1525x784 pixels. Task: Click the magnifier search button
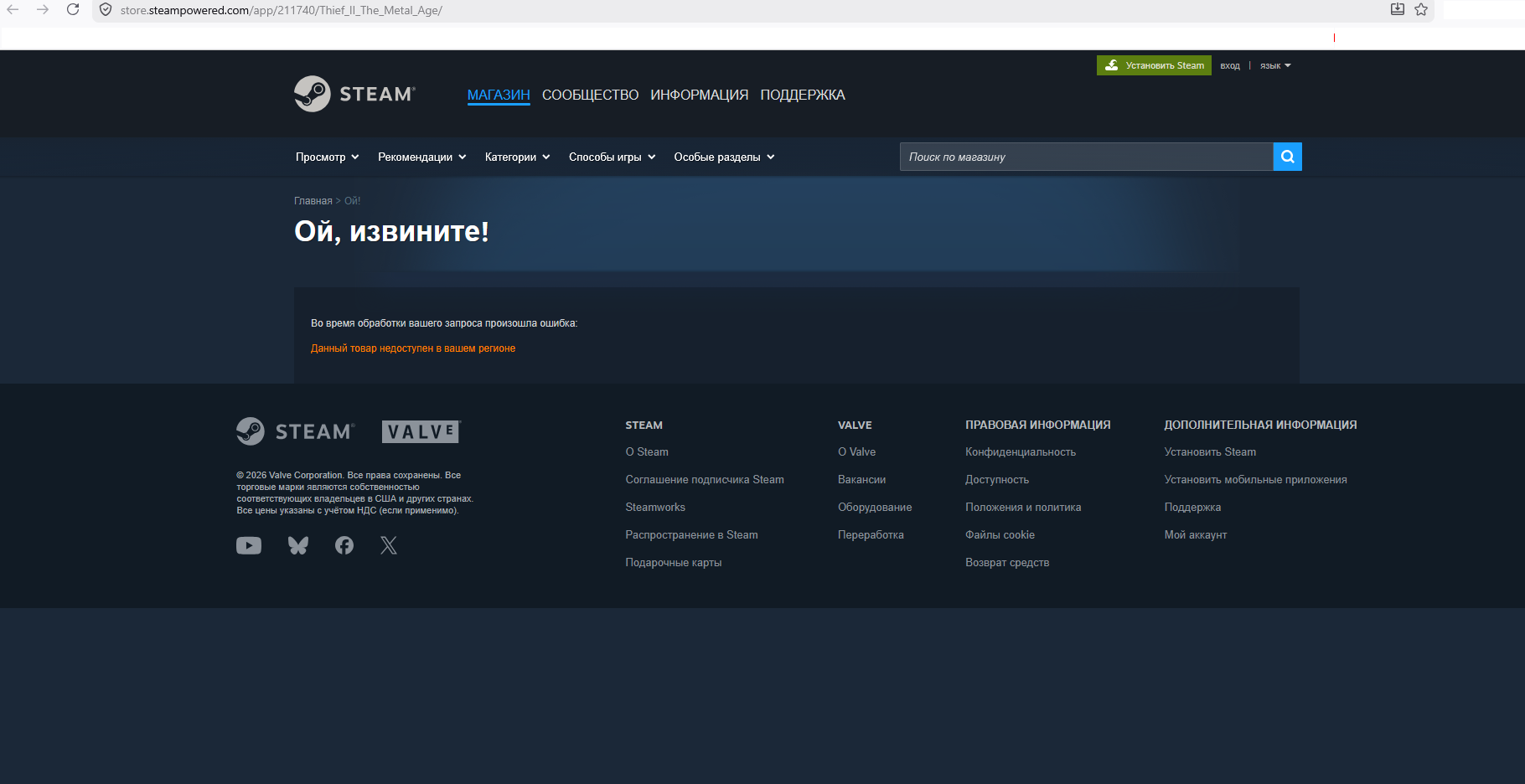coord(1287,157)
